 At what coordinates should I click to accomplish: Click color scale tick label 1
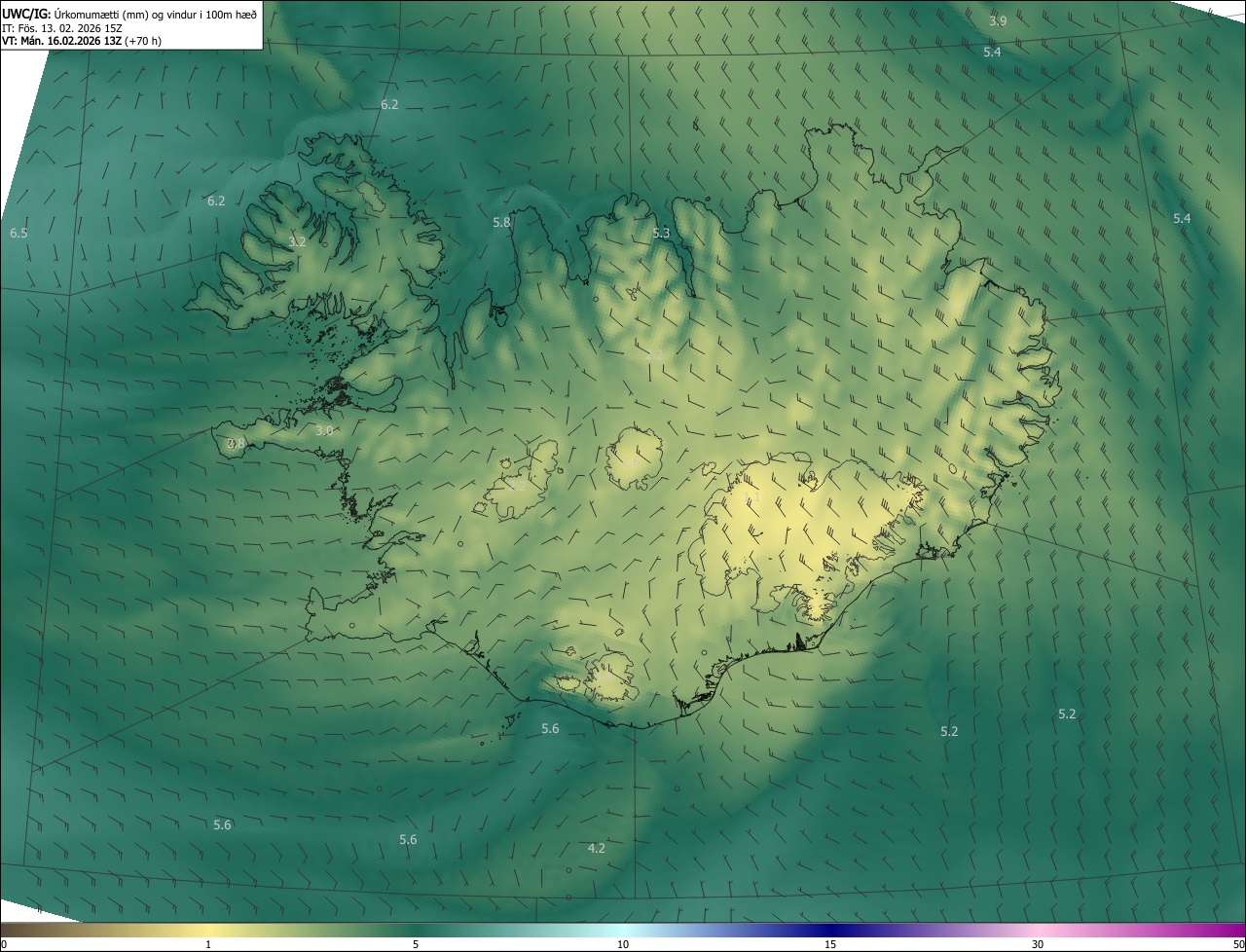(208, 944)
